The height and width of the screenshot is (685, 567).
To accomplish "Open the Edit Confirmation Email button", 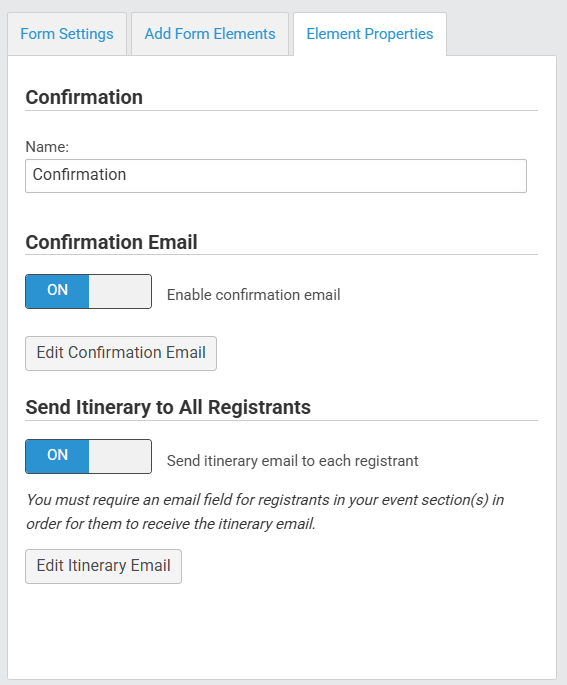I will click(121, 353).
